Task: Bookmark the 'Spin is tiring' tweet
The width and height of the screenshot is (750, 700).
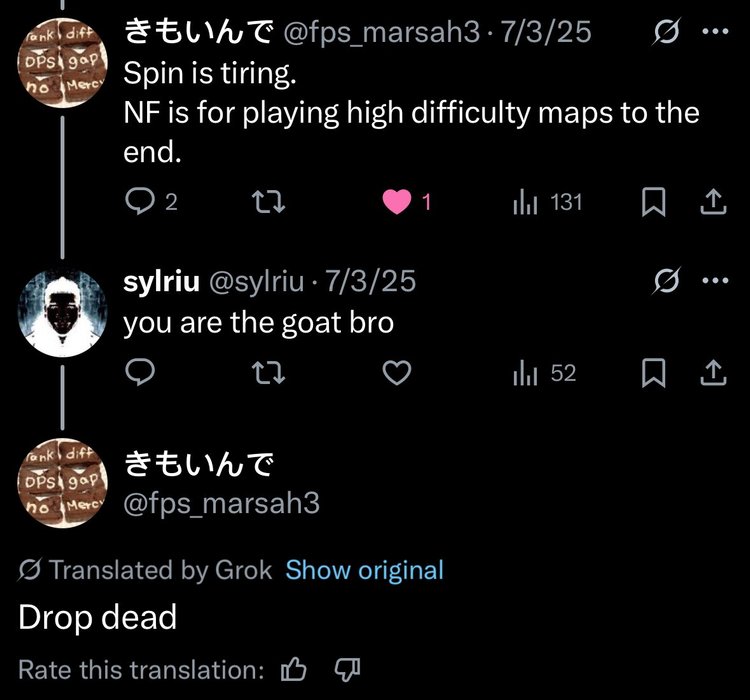Action: 653,202
